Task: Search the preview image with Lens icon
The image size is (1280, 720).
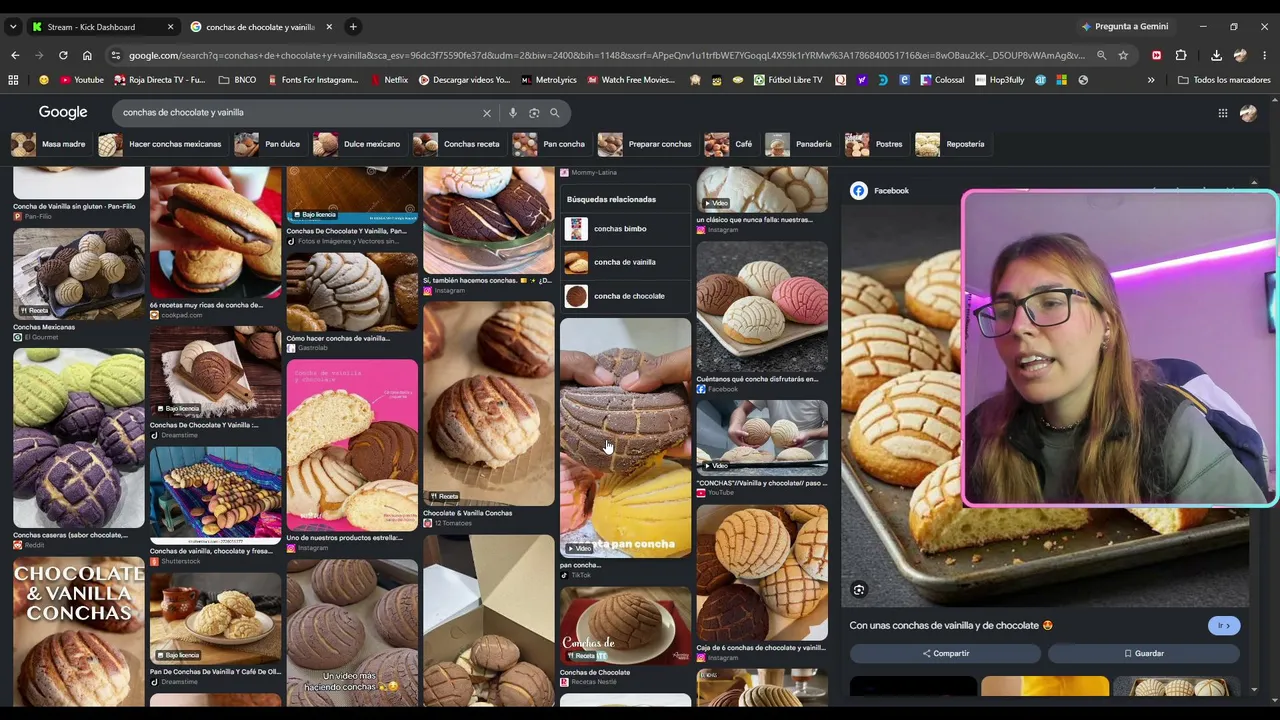Action: [x=858, y=590]
